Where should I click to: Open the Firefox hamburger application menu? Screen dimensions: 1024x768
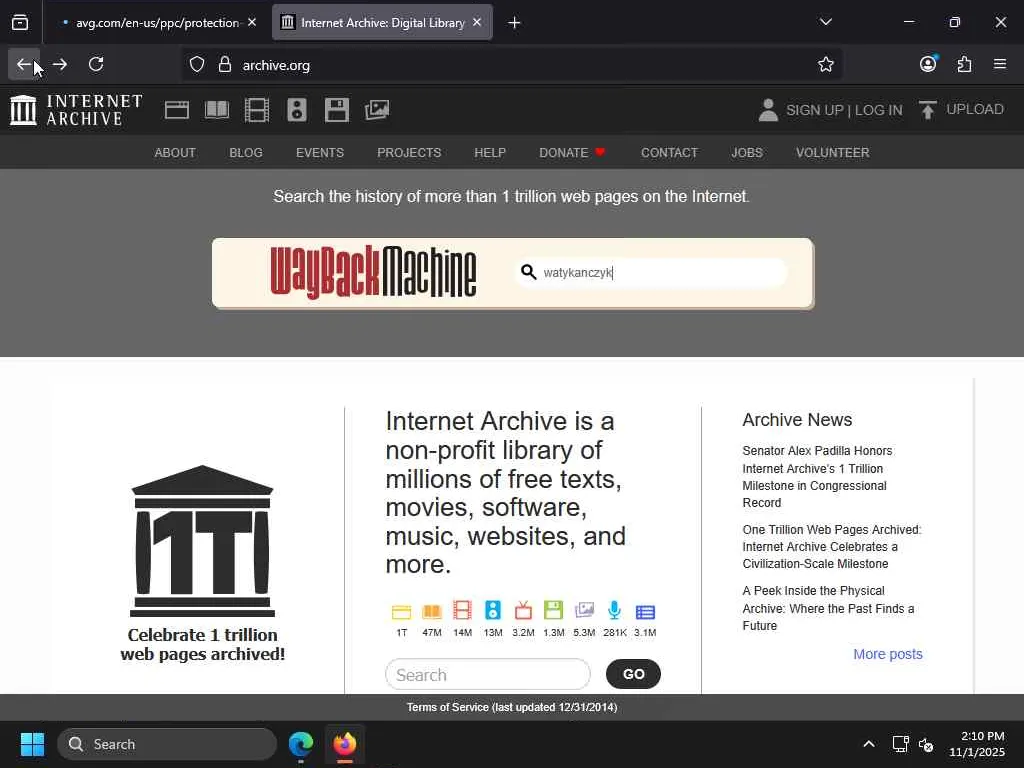(x=1000, y=64)
